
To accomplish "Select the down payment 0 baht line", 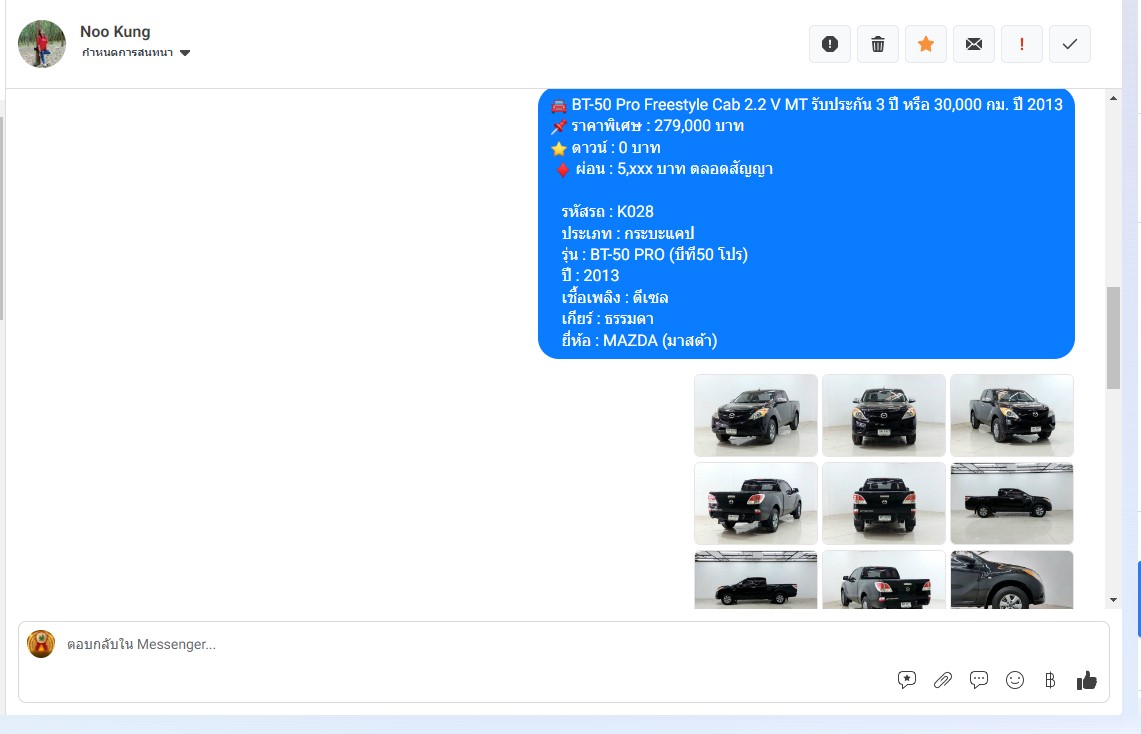I will tap(605, 148).
